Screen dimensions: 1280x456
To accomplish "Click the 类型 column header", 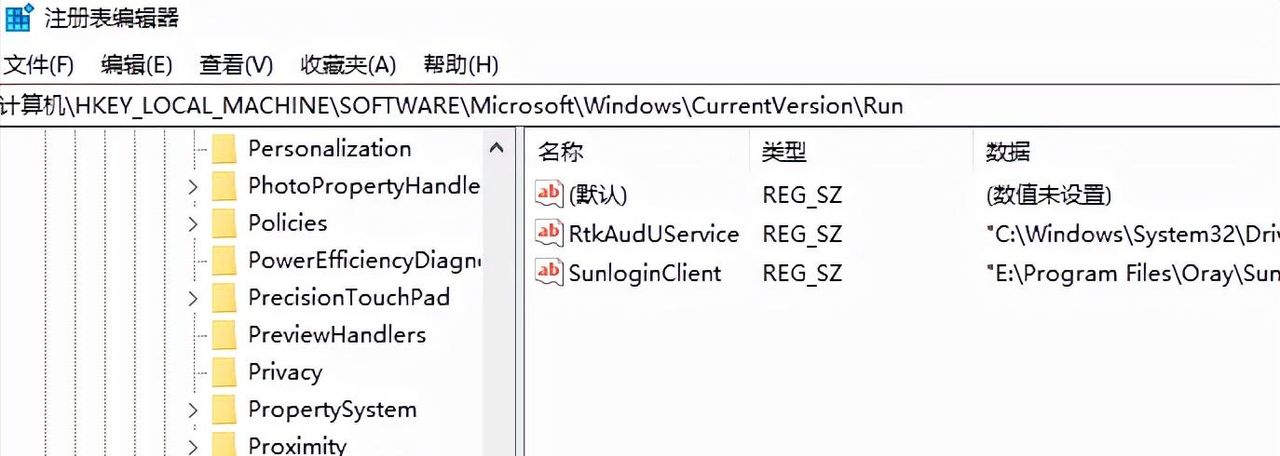I will (784, 152).
